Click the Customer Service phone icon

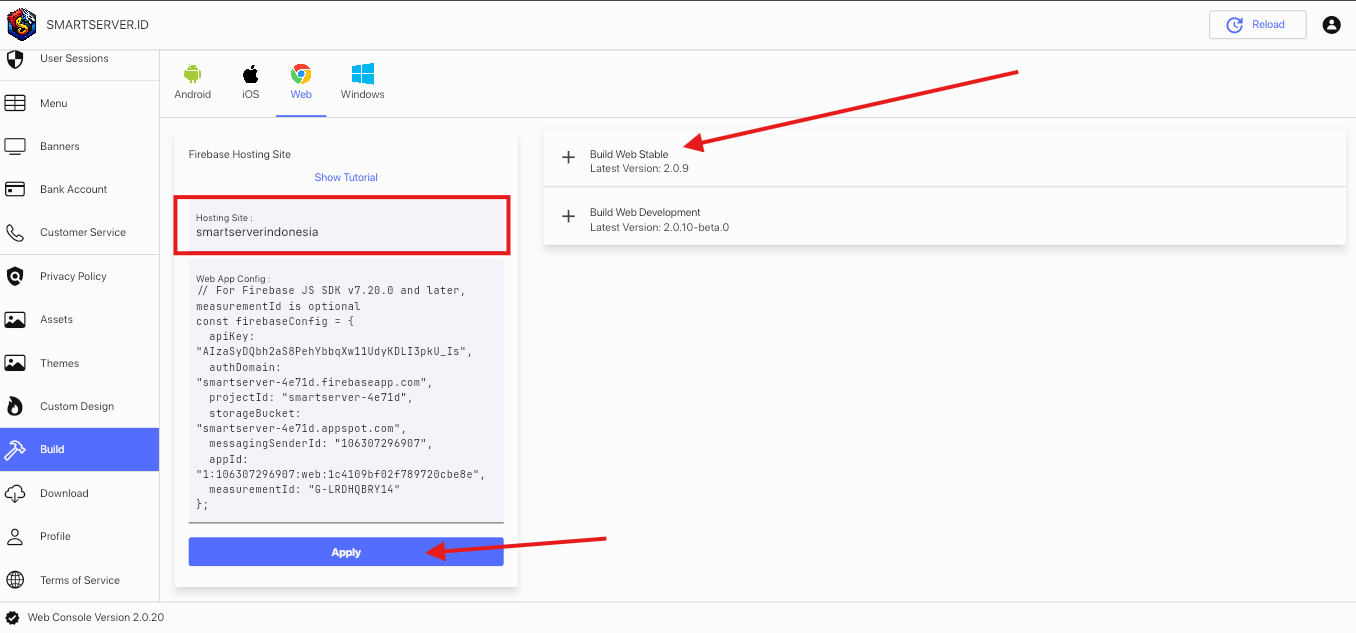(x=15, y=233)
